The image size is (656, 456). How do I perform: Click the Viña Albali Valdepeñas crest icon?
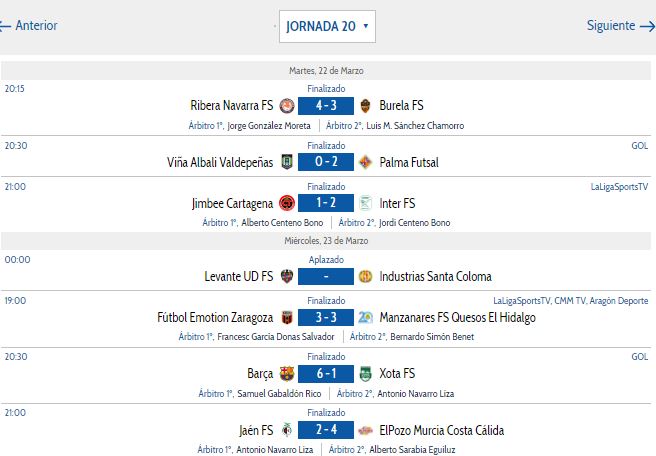pos(286,162)
